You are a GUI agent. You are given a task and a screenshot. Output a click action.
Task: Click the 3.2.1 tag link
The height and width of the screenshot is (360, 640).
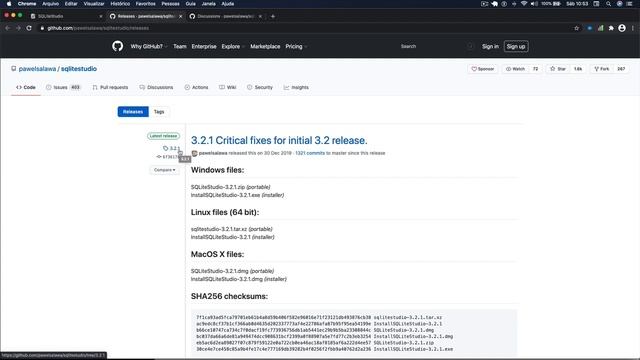coord(171,148)
